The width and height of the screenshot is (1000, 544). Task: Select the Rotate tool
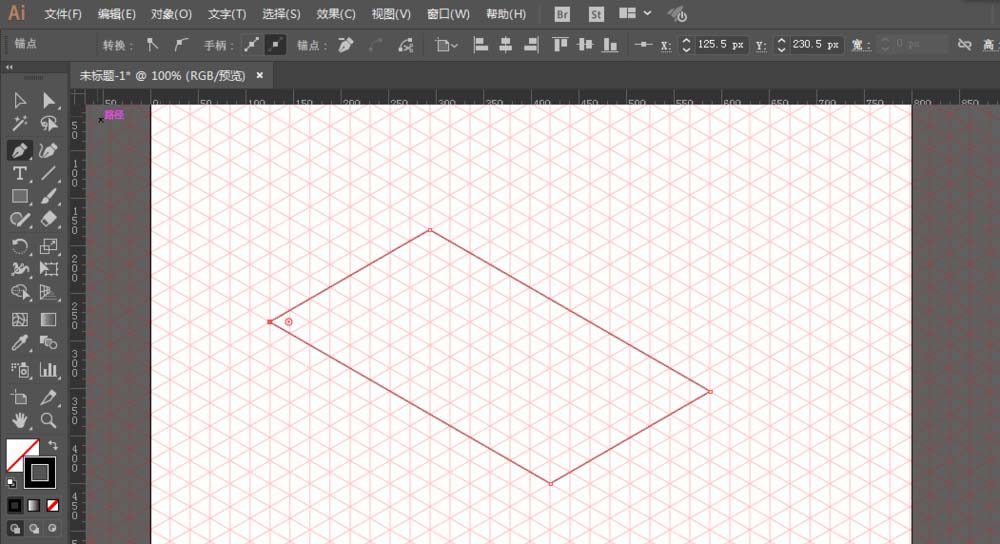tap(19, 246)
